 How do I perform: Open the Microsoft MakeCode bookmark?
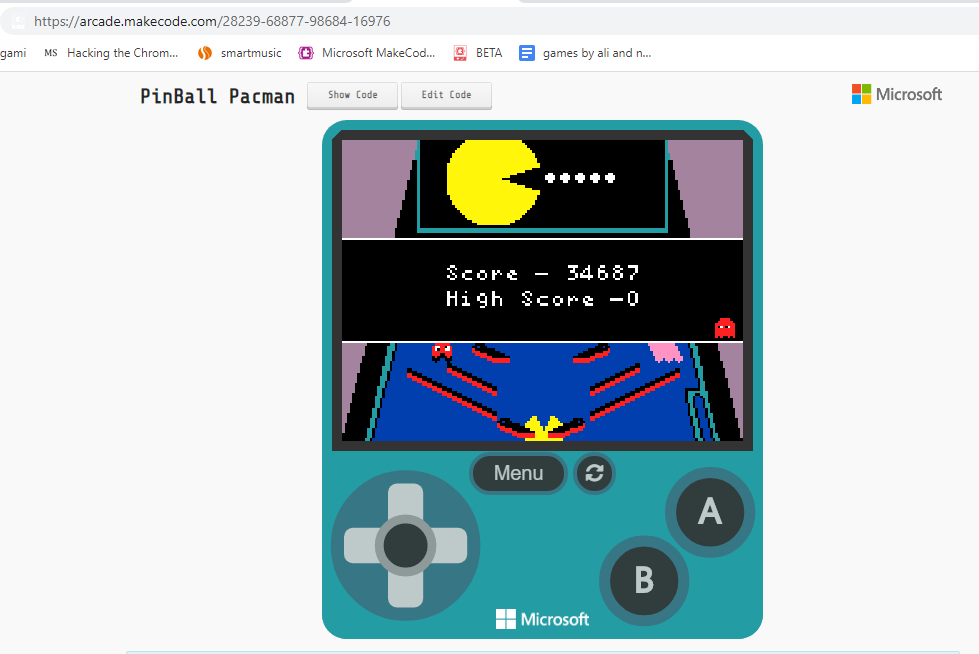(x=367, y=53)
